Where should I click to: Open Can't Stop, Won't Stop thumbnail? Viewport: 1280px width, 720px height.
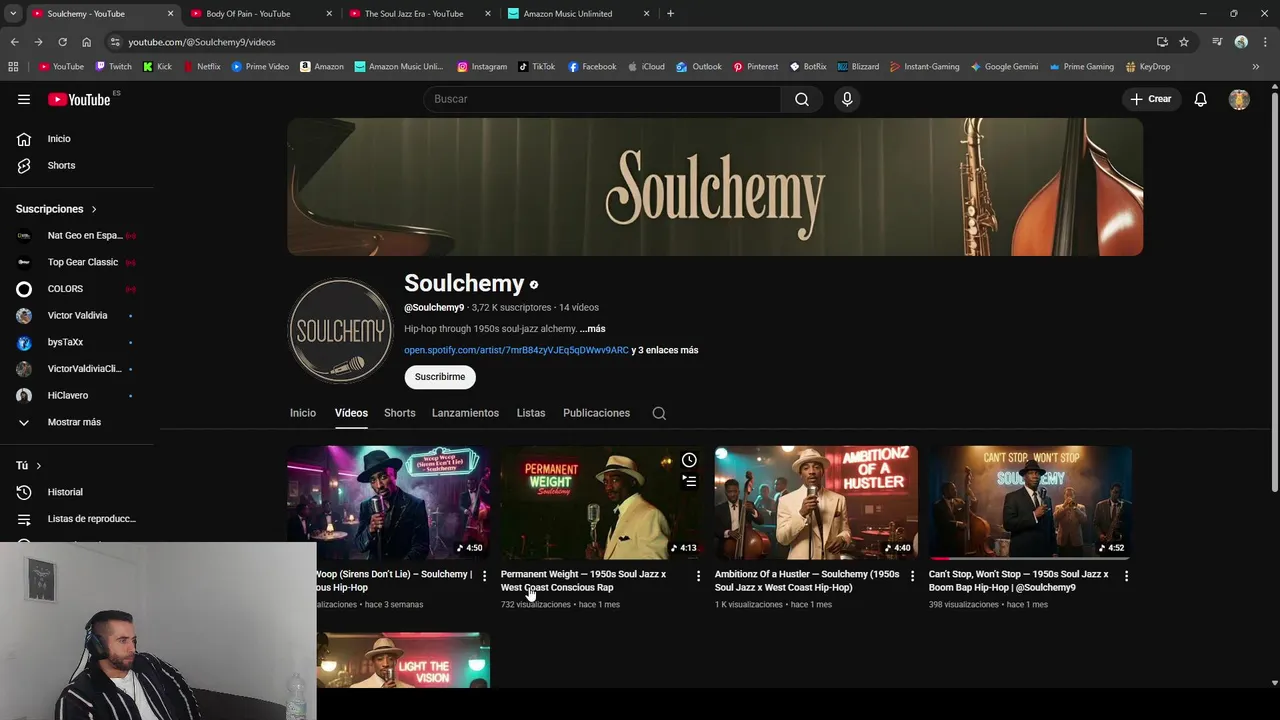pos(1030,502)
